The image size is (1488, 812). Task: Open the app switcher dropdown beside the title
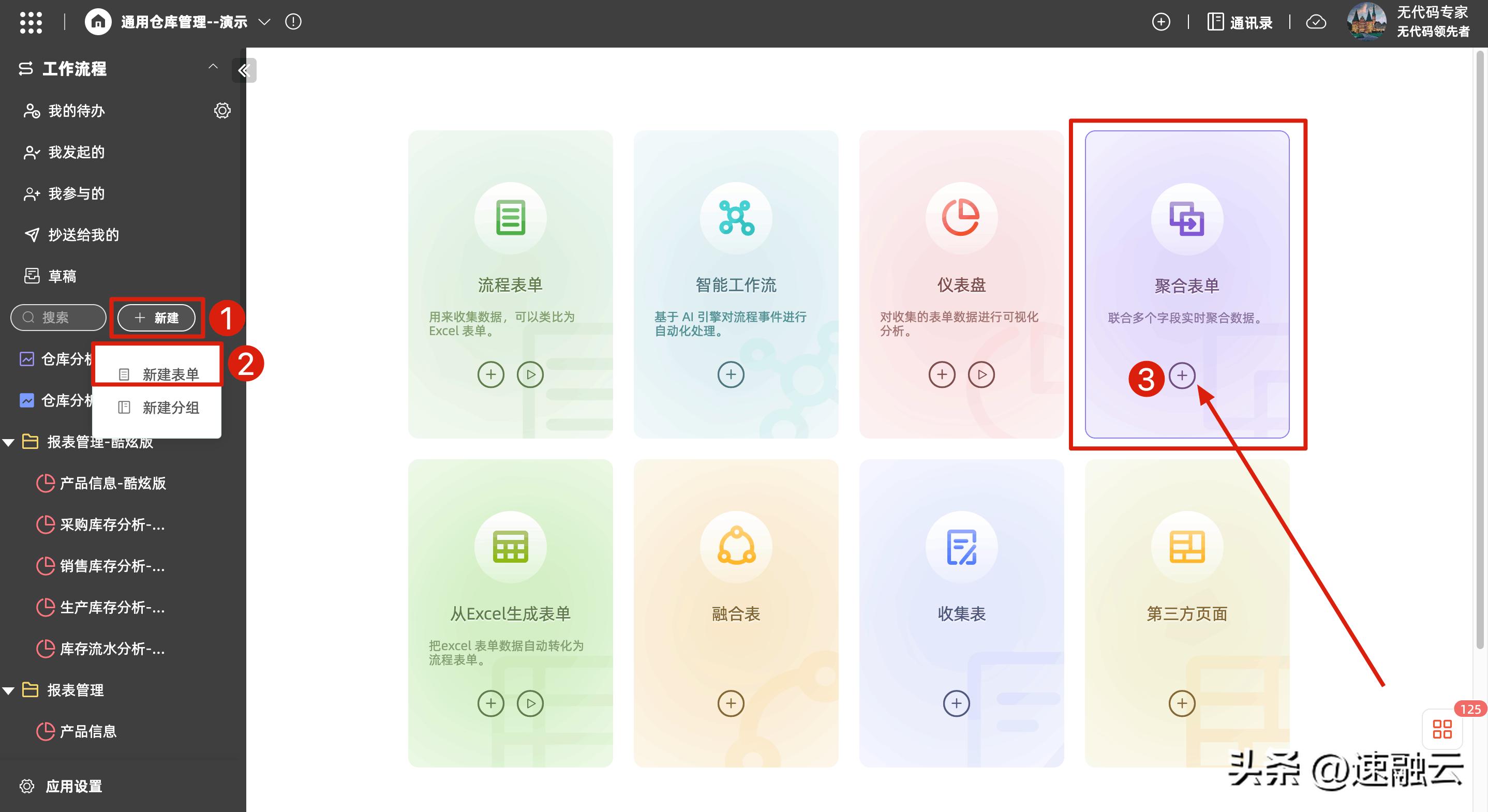264,21
